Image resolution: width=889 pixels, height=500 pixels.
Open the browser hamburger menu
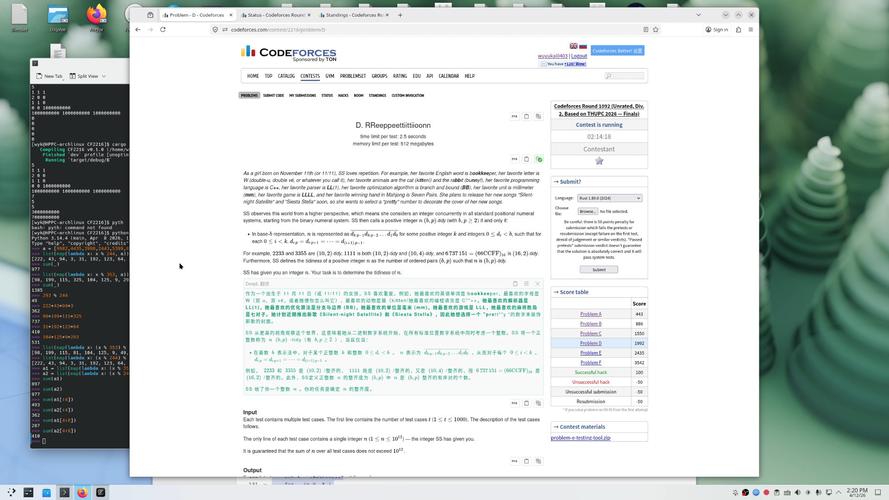751,29
